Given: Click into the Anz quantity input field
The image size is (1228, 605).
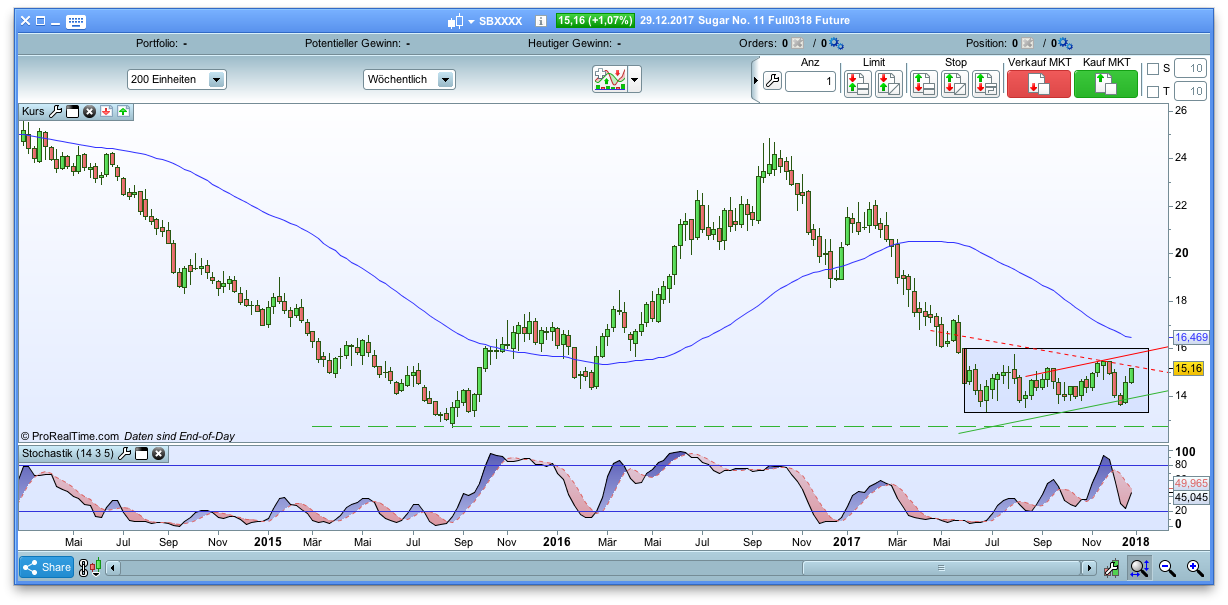Looking at the screenshot, I should pyautogui.click(x=812, y=83).
